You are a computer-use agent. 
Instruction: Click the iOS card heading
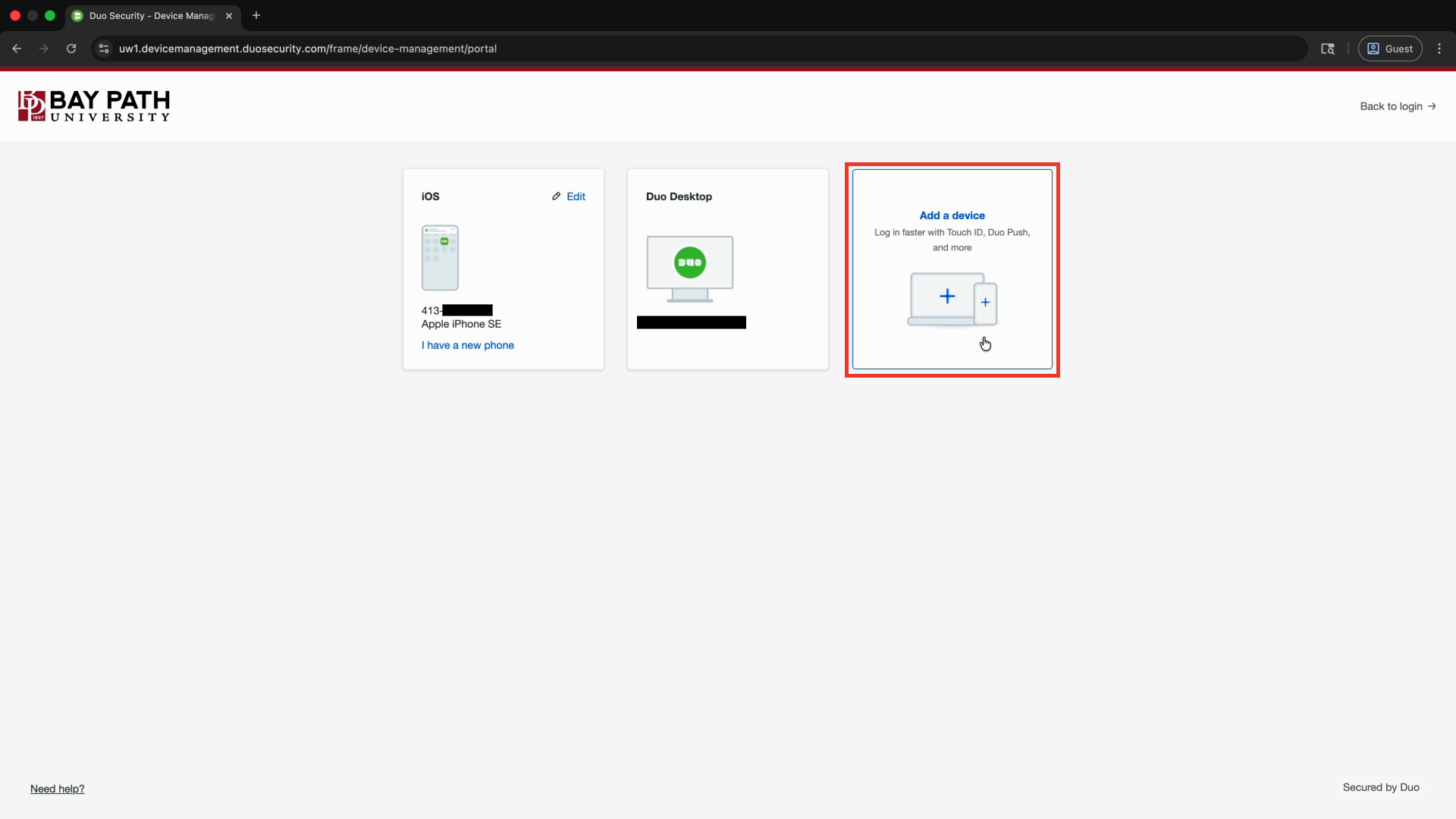pos(431,196)
